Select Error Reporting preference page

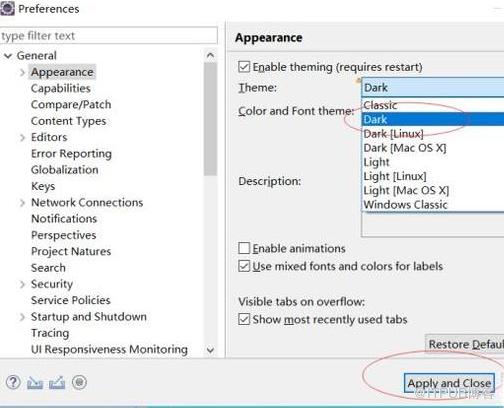click(71, 154)
